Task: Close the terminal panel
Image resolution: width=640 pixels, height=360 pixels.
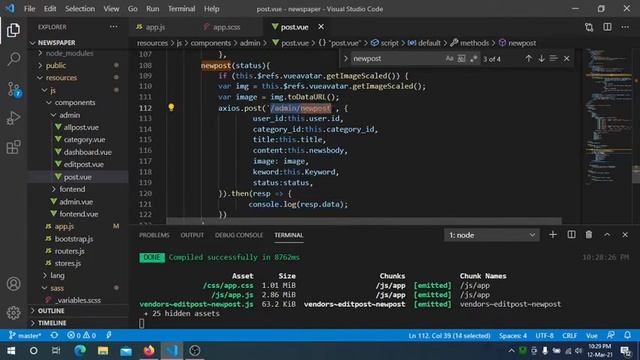Action: tap(625, 235)
